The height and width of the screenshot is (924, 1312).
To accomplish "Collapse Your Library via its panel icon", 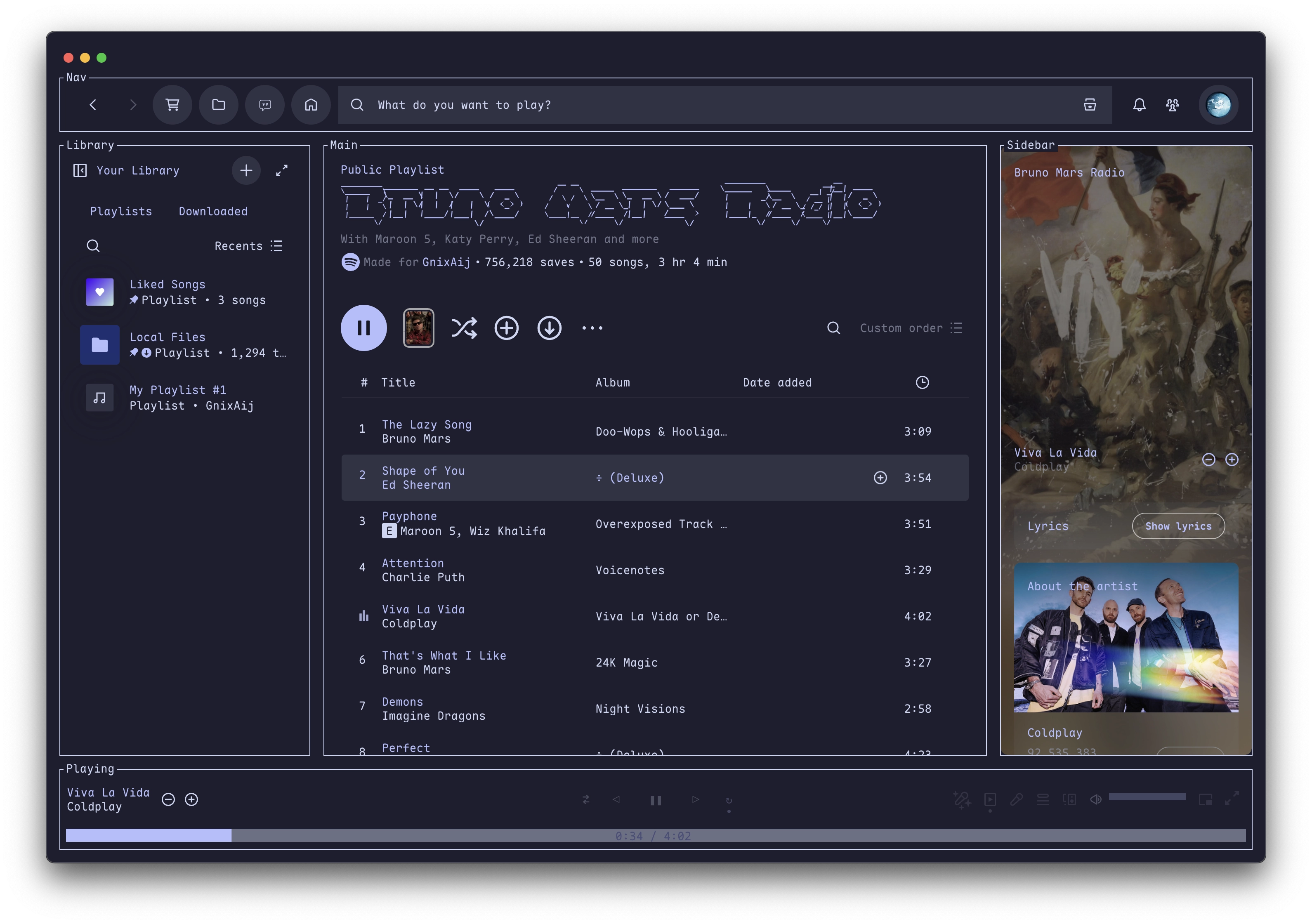I will (x=80, y=170).
